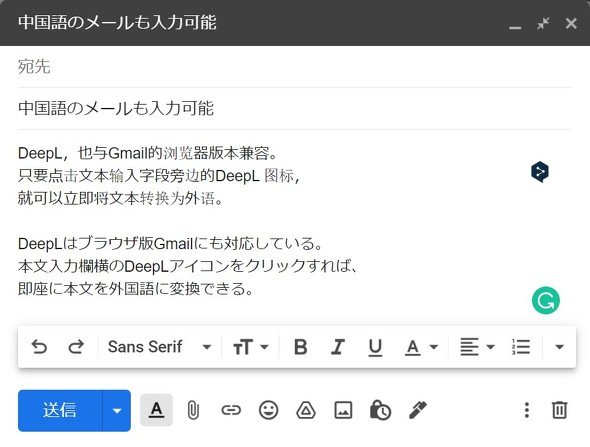590x447 pixels.
Task: Click the 宛先 recipient field
Action: pyautogui.click(x=294, y=67)
